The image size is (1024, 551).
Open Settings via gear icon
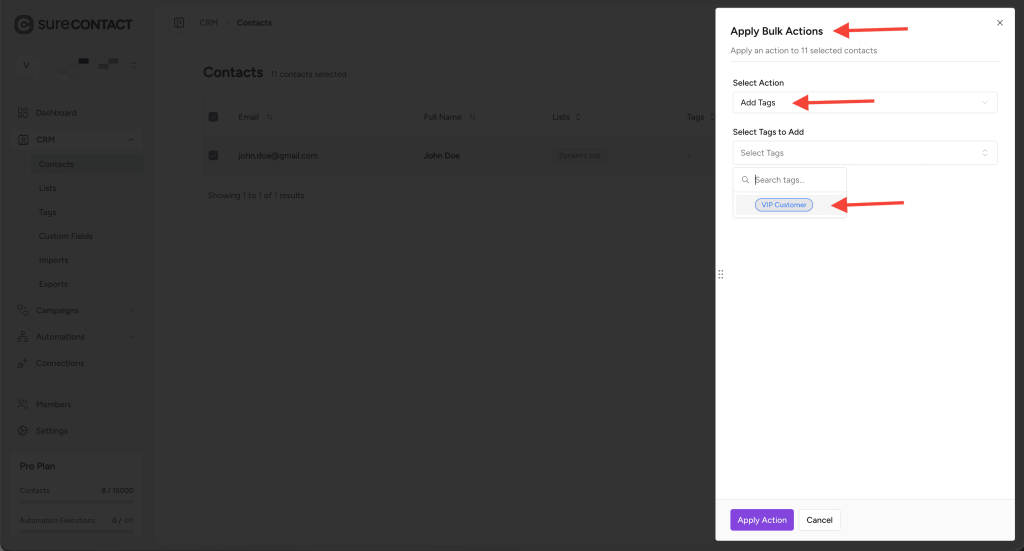click(x=23, y=431)
